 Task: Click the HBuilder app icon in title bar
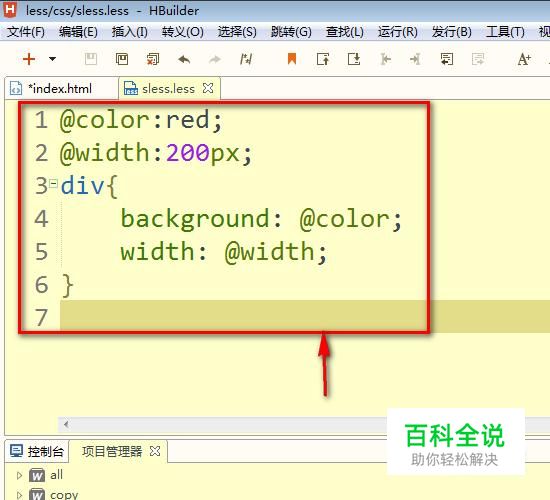tap(10, 9)
